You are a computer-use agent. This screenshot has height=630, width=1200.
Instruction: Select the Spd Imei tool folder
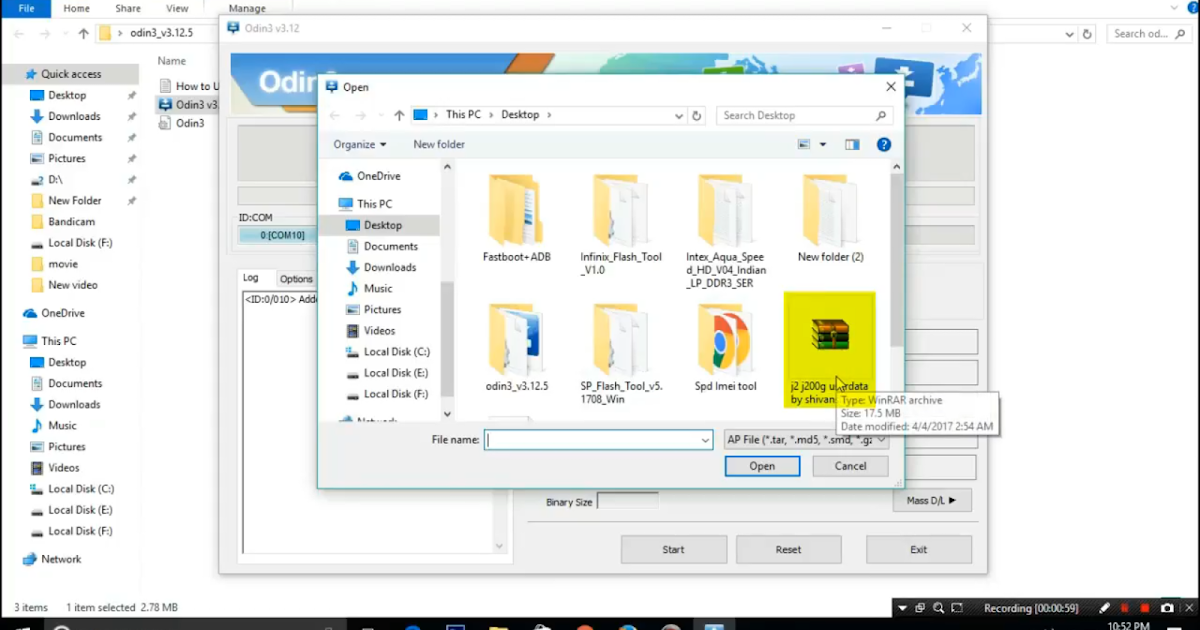point(726,348)
